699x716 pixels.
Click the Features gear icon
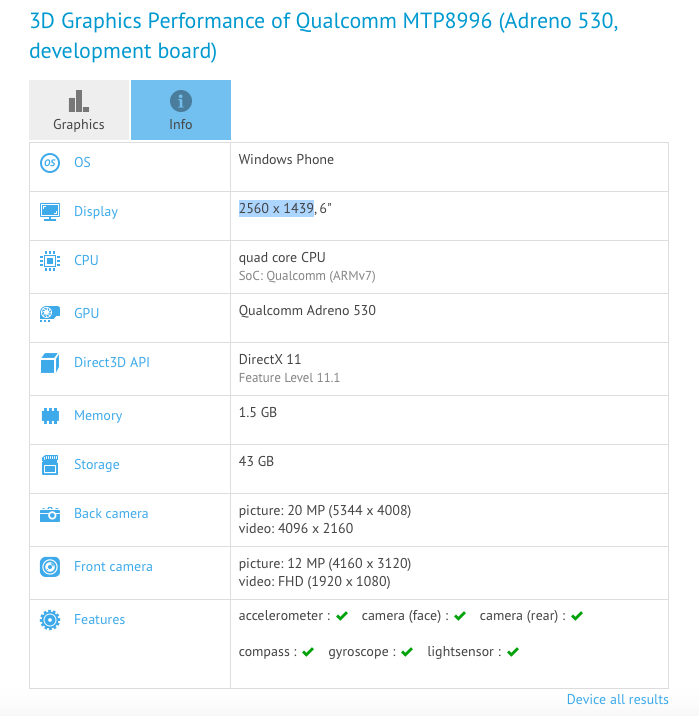tap(50, 620)
